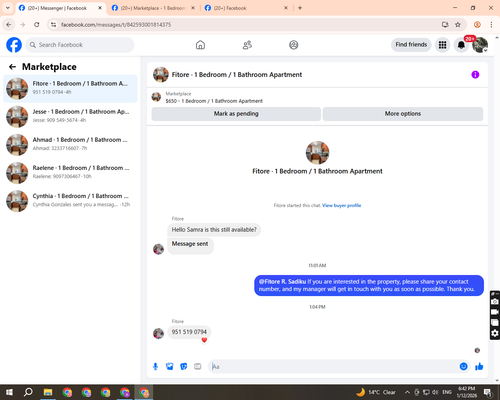Viewport: 500px width, 400px height.
Task: Open File Explorer from taskbar
Action: click(48, 392)
